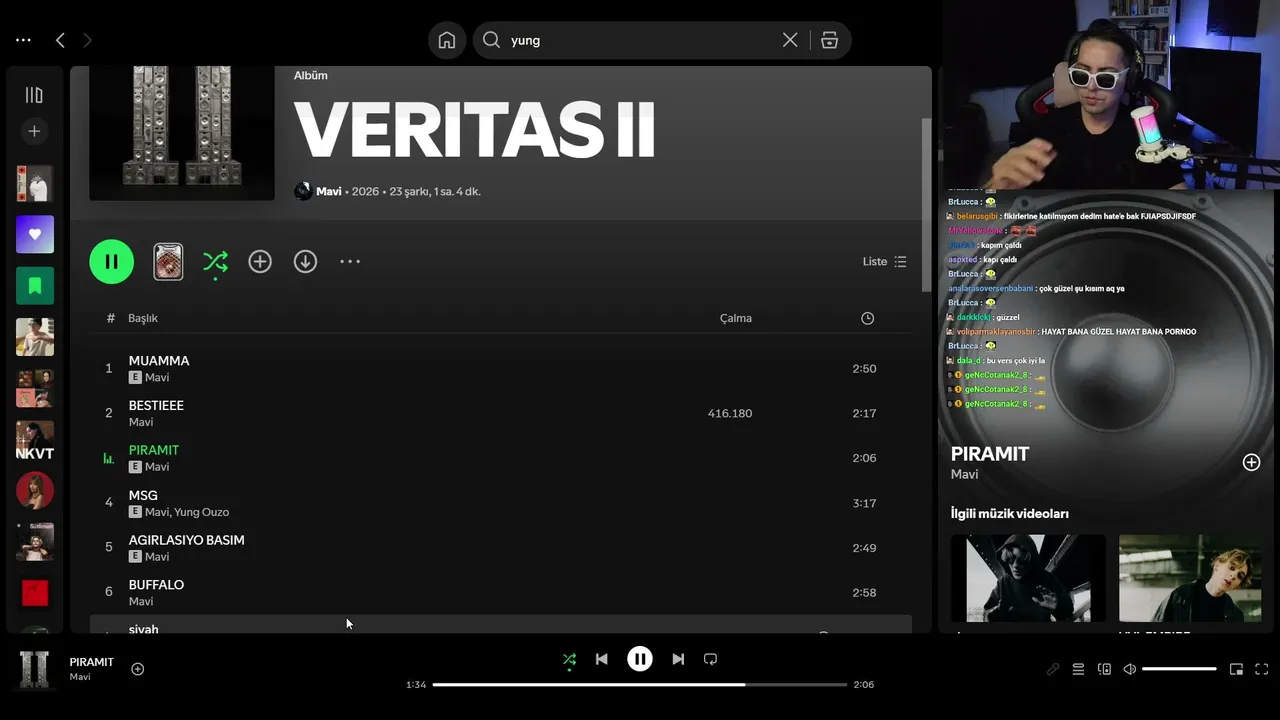Skip to the previous track
Viewport: 1280px width, 720px height.
(x=601, y=659)
